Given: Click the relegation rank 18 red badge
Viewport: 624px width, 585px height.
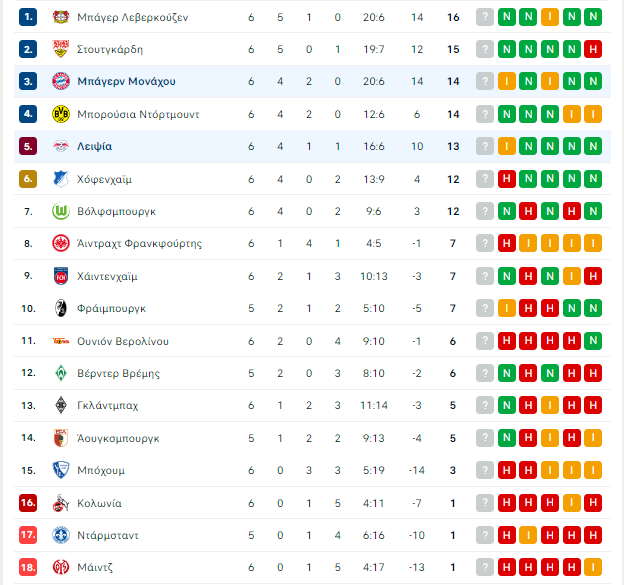Looking at the screenshot, I should (x=28, y=567).
